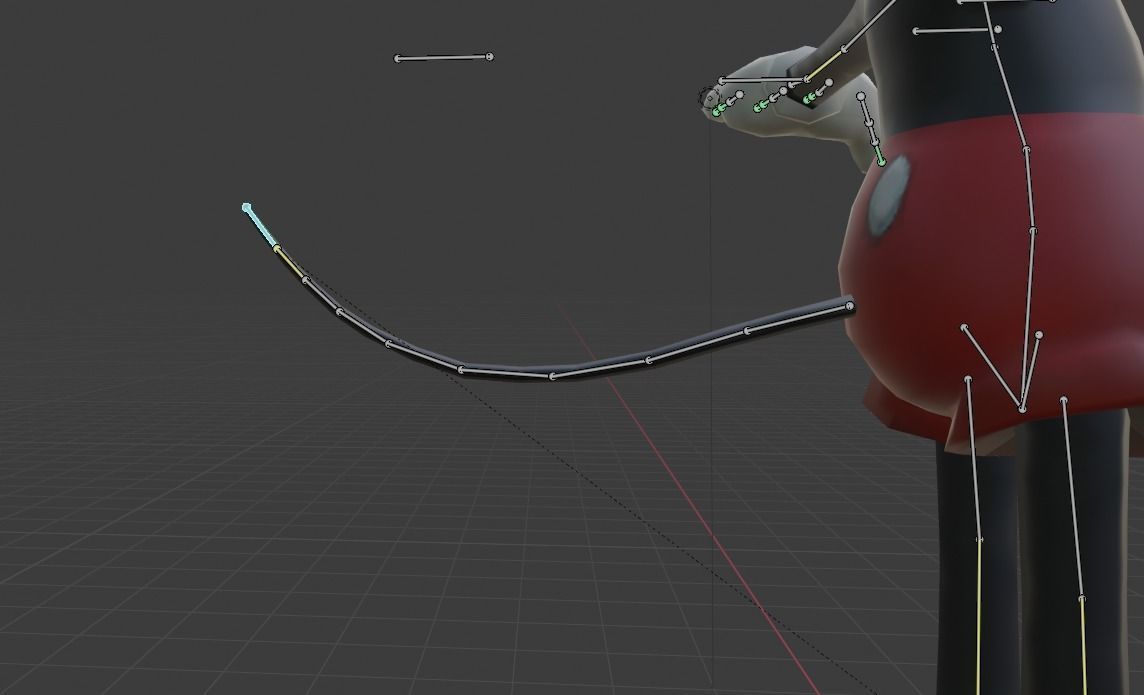Click the joint sphere at the tail's midpoint

(x=553, y=377)
